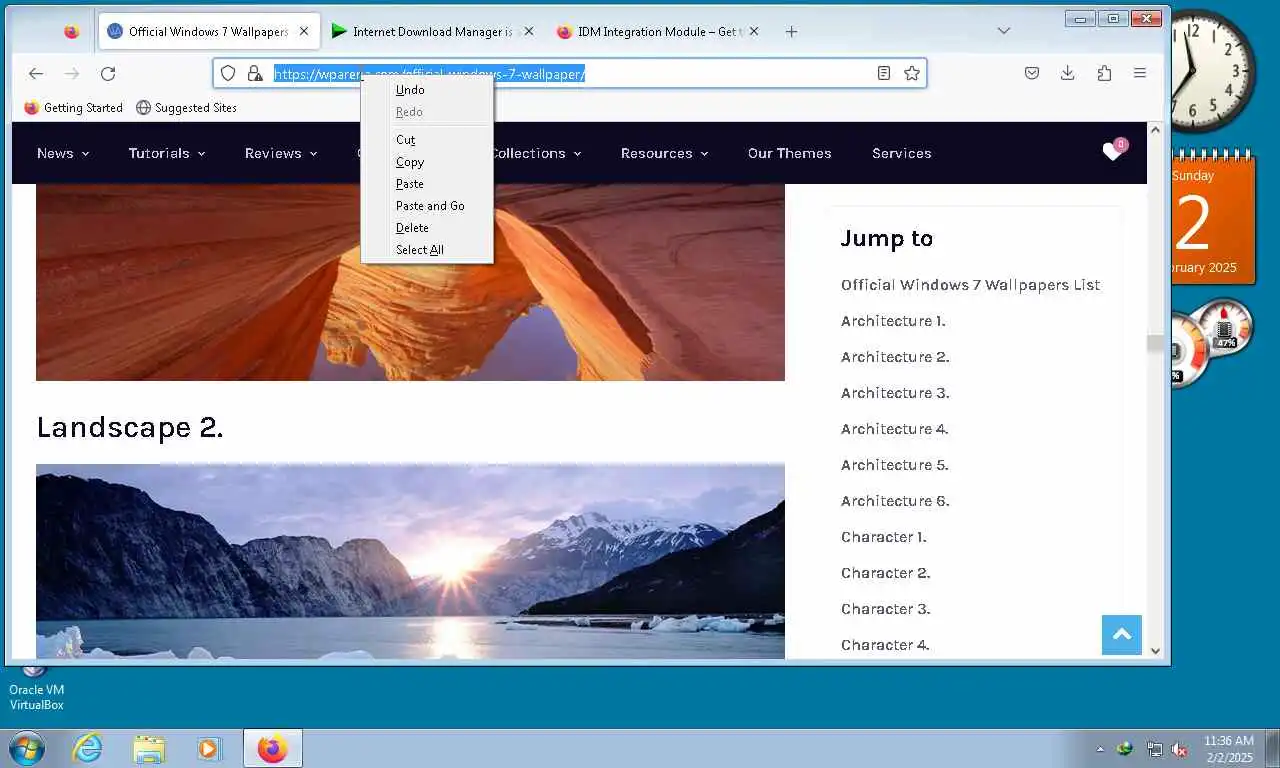Jump to Architecture 3. section
The width and height of the screenshot is (1280, 768).
click(x=895, y=393)
